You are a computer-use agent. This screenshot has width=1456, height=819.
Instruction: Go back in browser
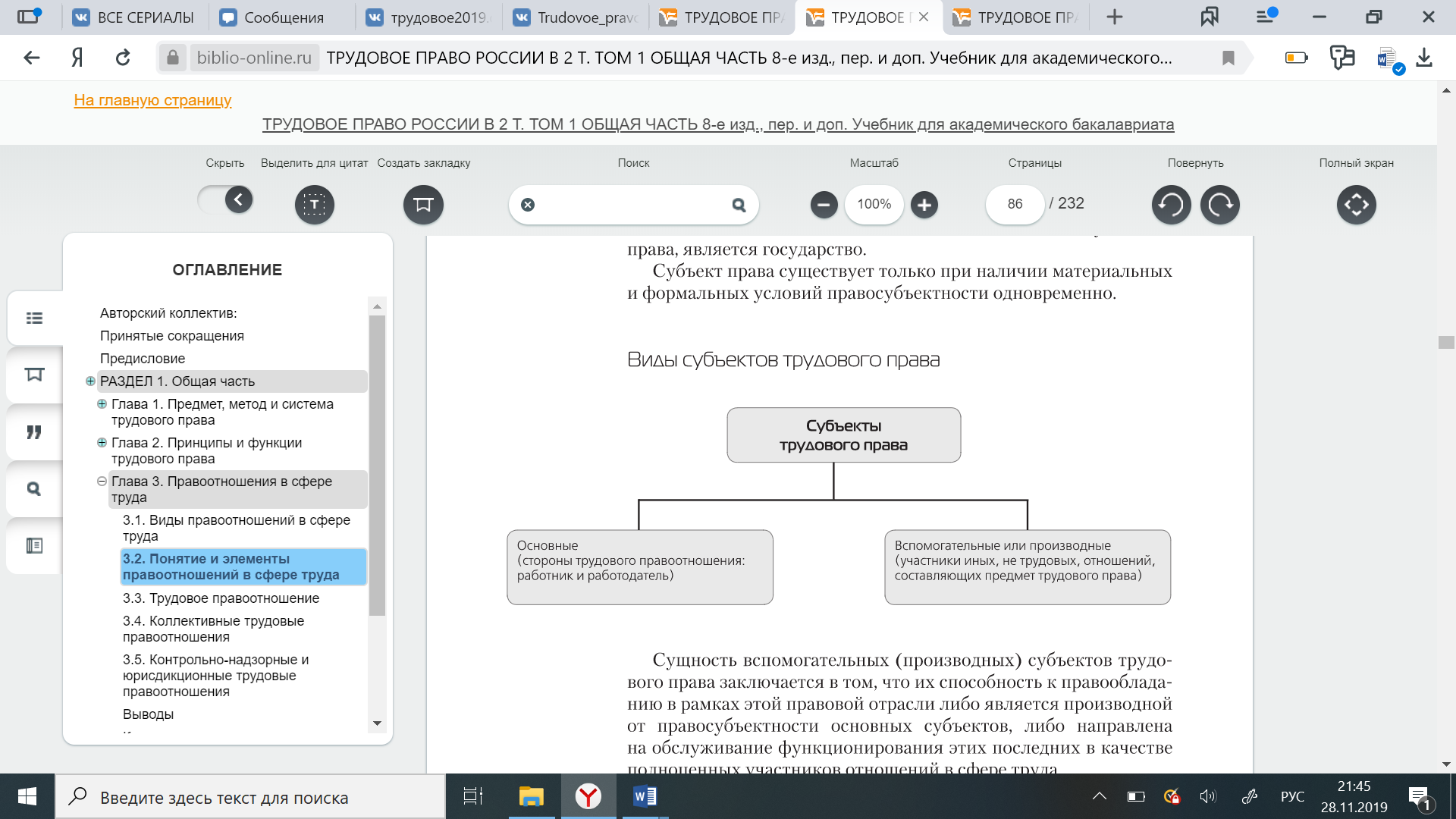(31, 58)
